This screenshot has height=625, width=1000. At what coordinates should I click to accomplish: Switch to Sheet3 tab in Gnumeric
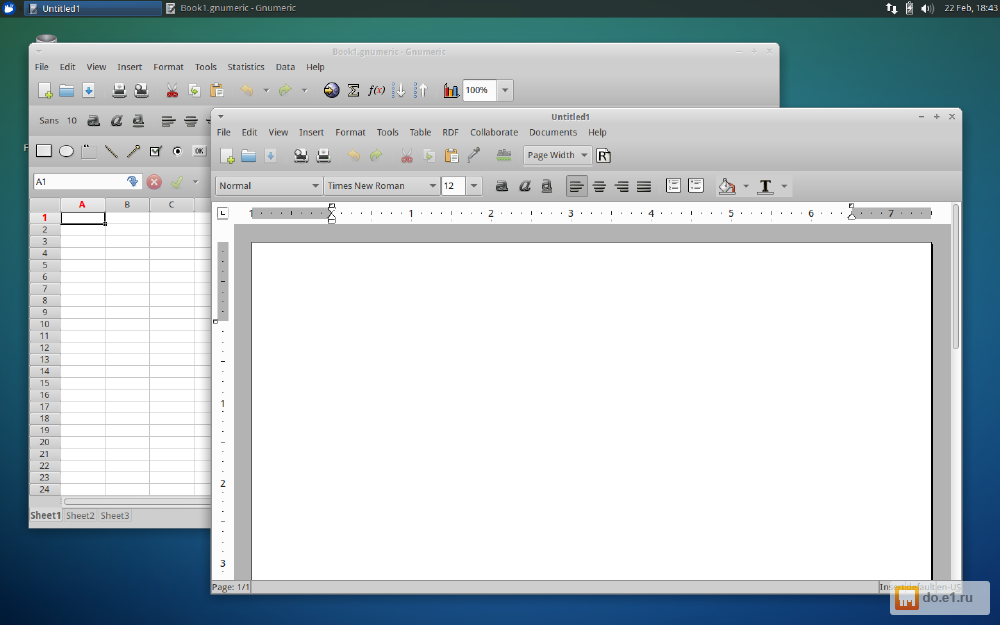pos(115,515)
